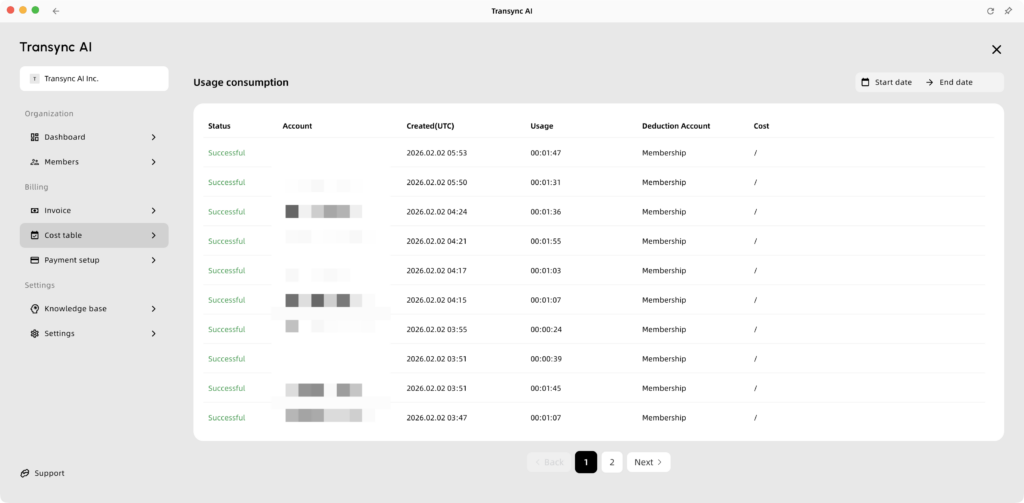1024x503 pixels.
Task: Click the Next pagination button
Action: click(x=648, y=462)
